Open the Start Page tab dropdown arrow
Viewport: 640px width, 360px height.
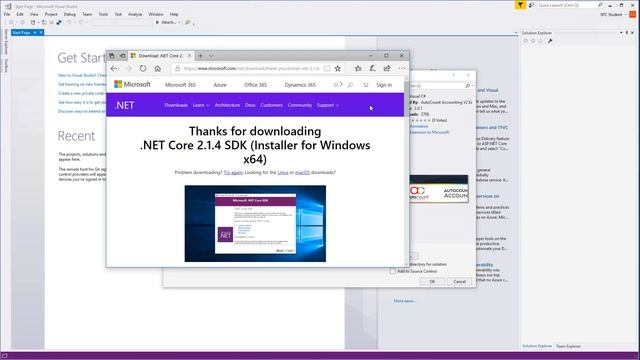coord(35,33)
